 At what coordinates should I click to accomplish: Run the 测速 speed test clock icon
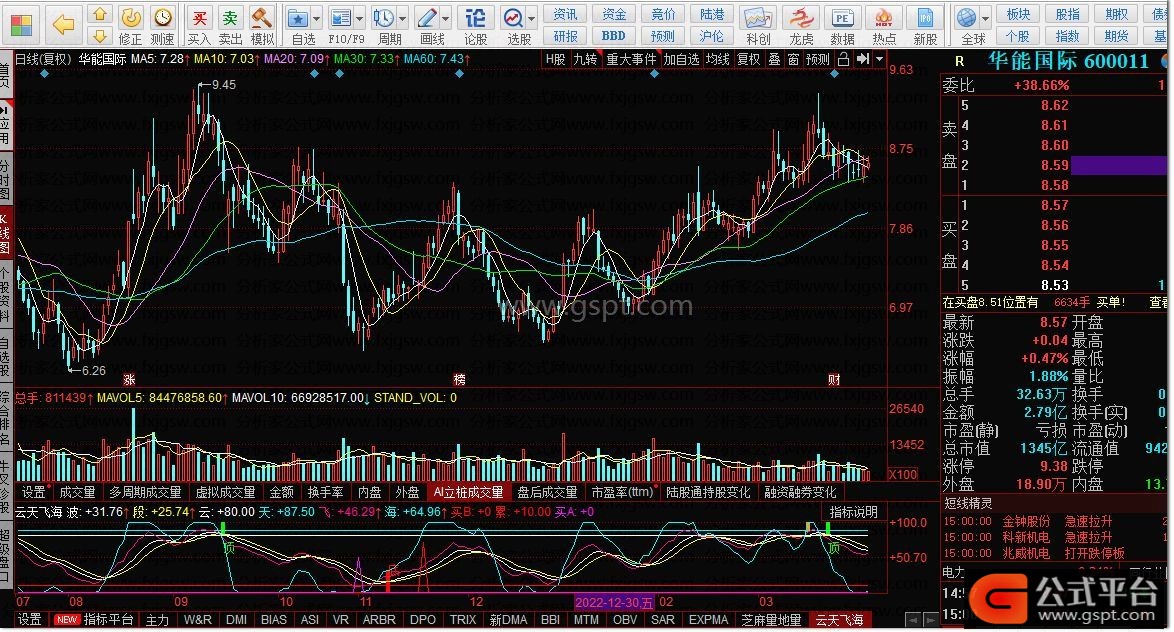point(162,25)
